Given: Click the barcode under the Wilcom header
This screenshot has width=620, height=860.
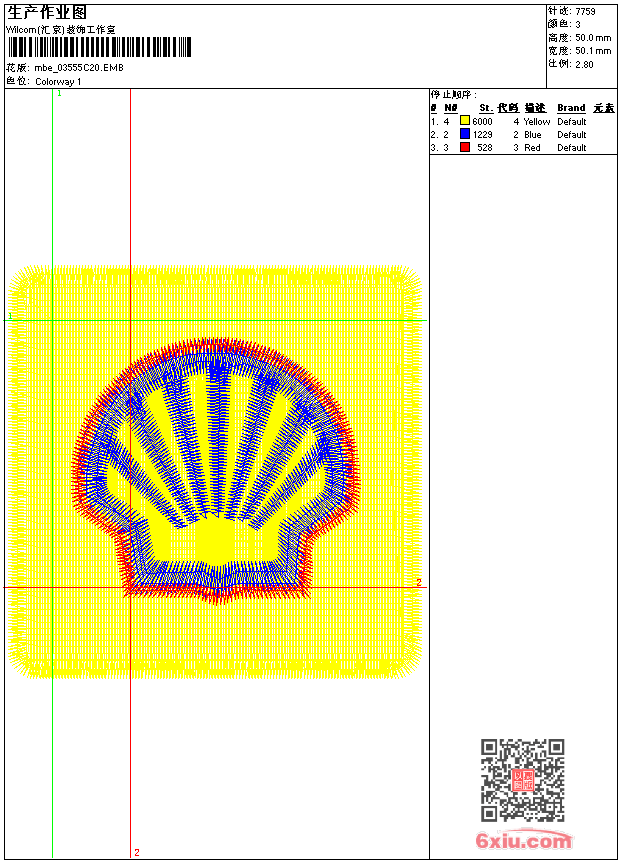Looking at the screenshot, I should point(99,47).
